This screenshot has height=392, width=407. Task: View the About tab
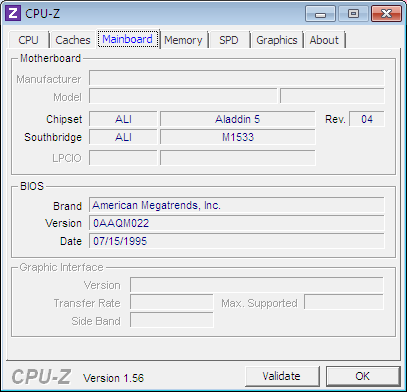[324, 40]
